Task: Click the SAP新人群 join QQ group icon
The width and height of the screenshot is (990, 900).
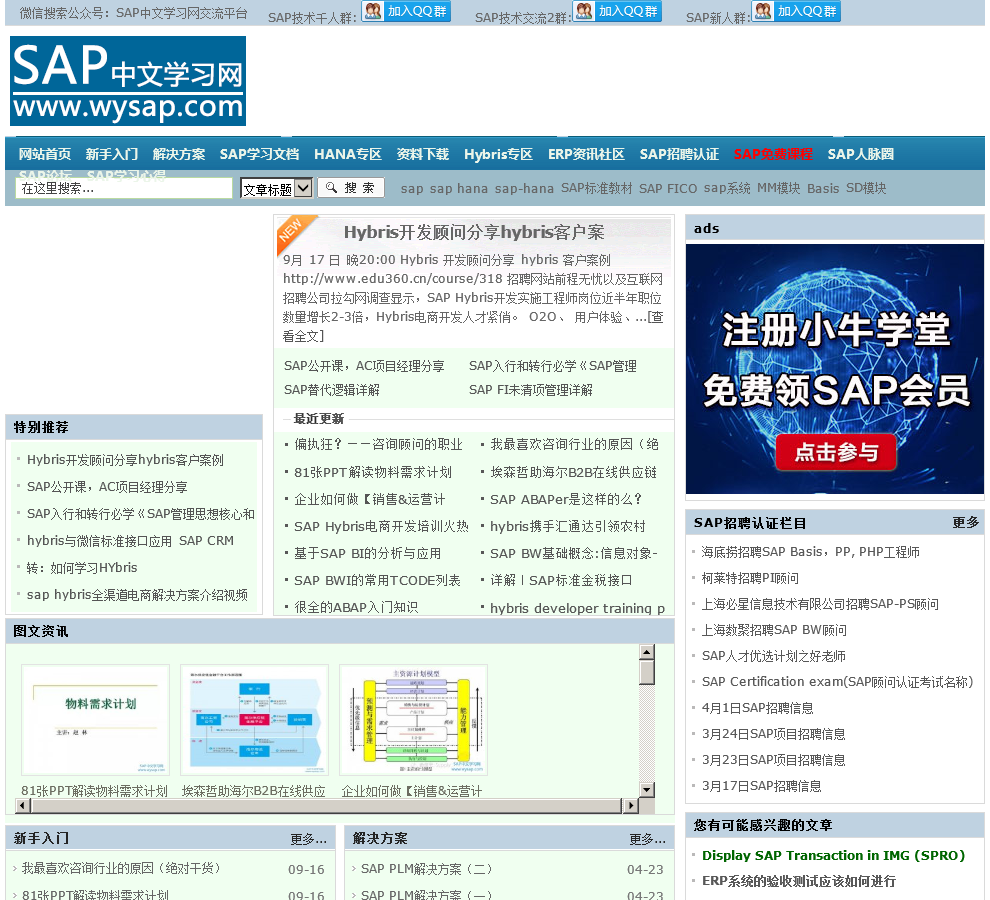Action: click(796, 12)
